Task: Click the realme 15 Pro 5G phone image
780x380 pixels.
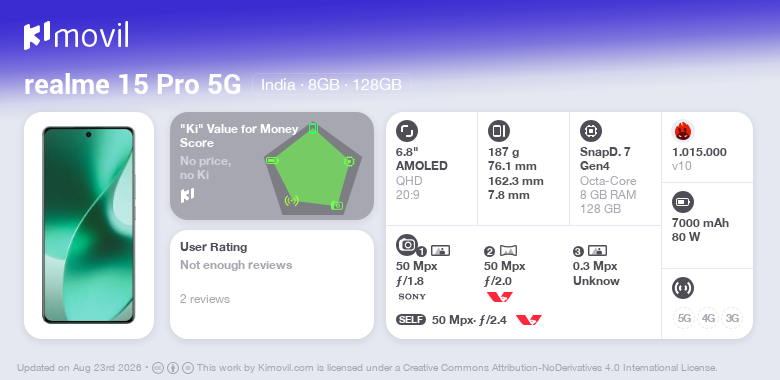Action: click(89, 225)
